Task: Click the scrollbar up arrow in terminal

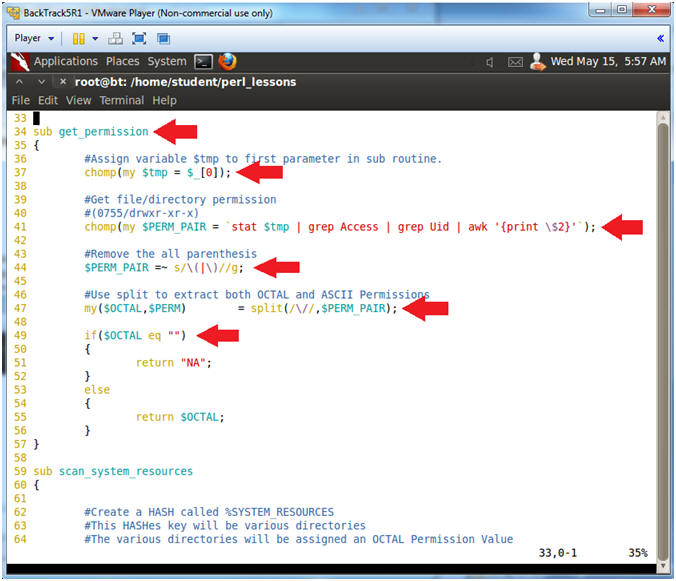Action: coord(663,118)
